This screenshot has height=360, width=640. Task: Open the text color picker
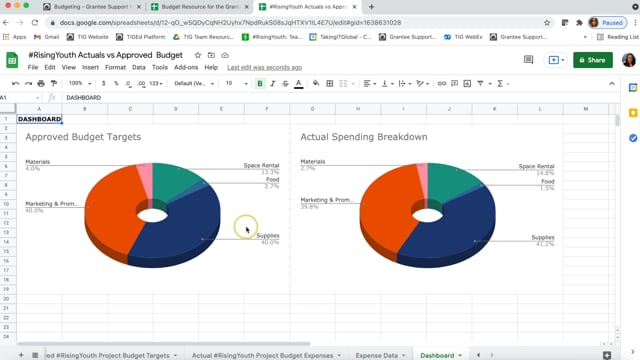299,84
